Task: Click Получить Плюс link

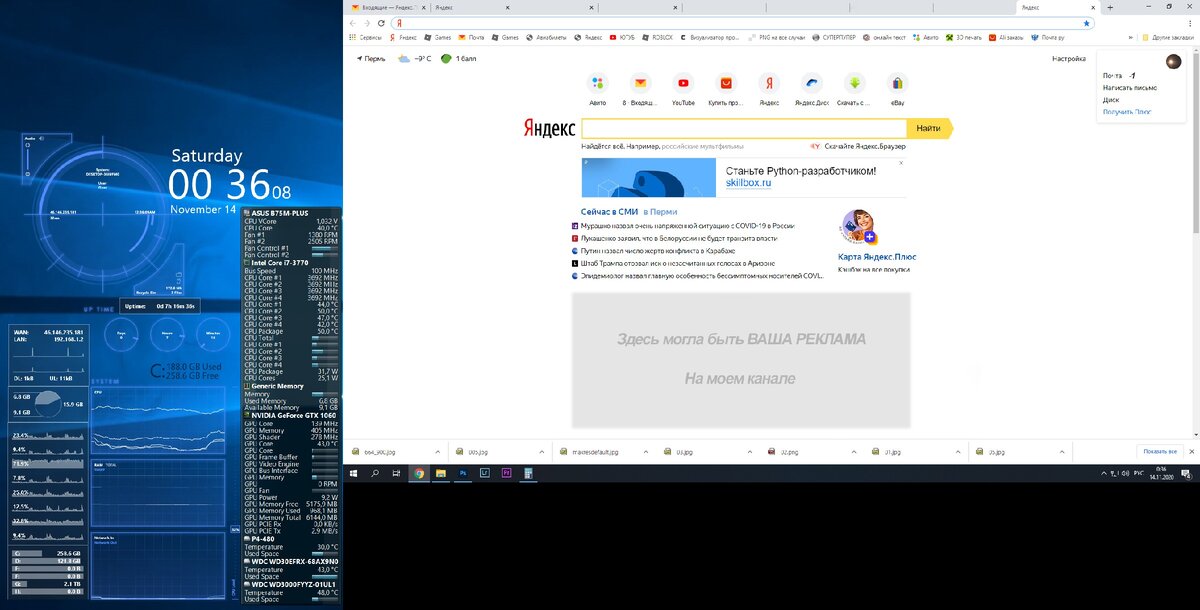Action: pos(1126,112)
